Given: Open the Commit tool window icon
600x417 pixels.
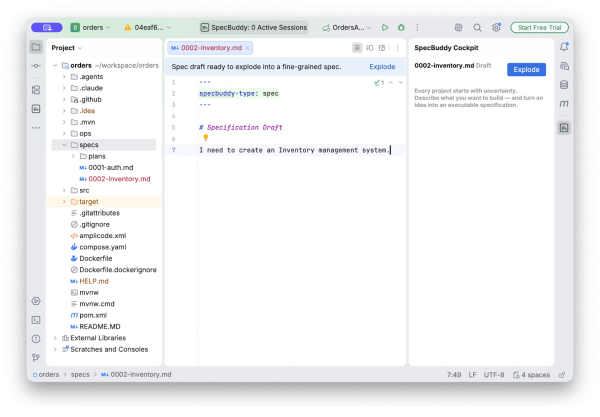Looking at the screenshot, I should tap(36, 66).
